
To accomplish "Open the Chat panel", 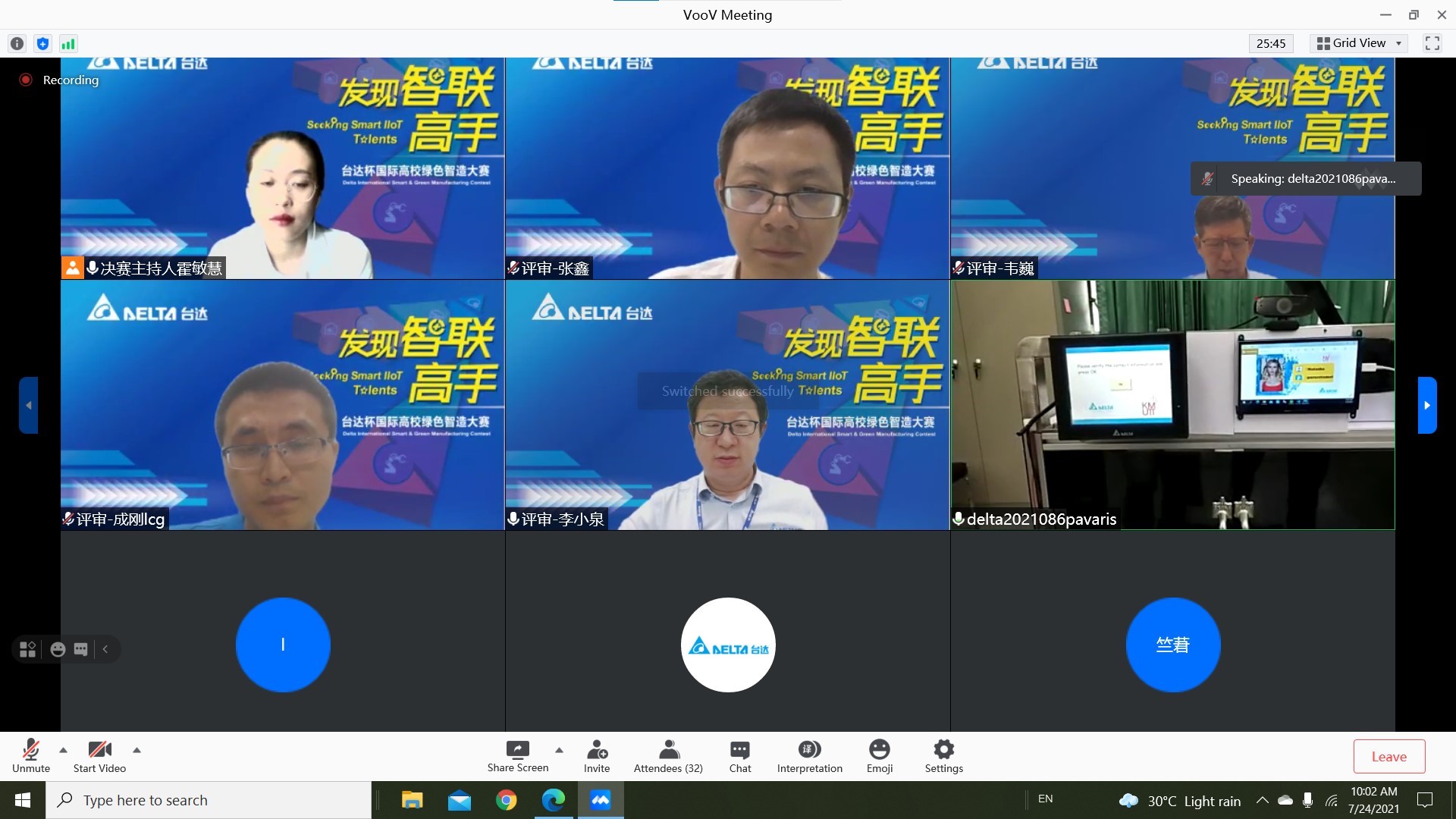I will (x=740, y=756).
